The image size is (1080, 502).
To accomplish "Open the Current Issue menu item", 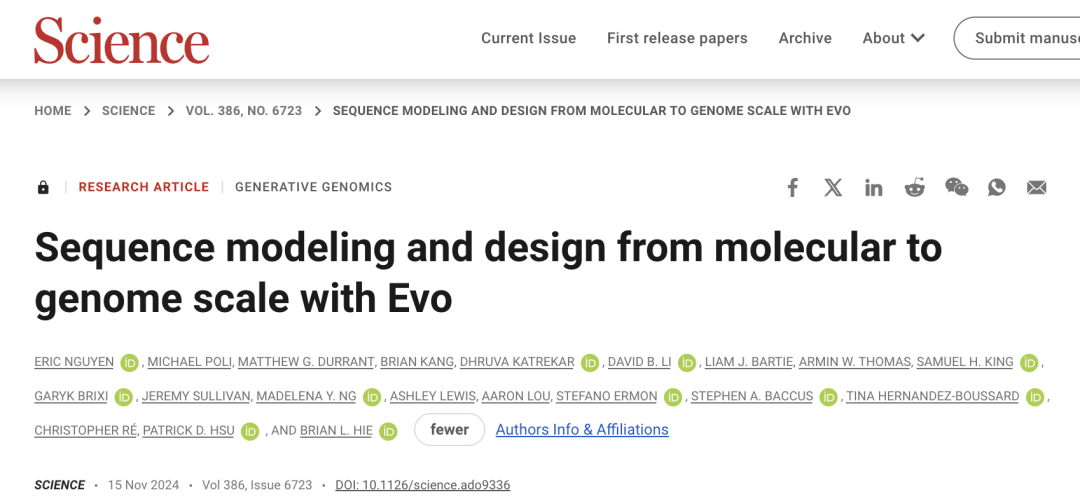I will (x=528, y=38).
